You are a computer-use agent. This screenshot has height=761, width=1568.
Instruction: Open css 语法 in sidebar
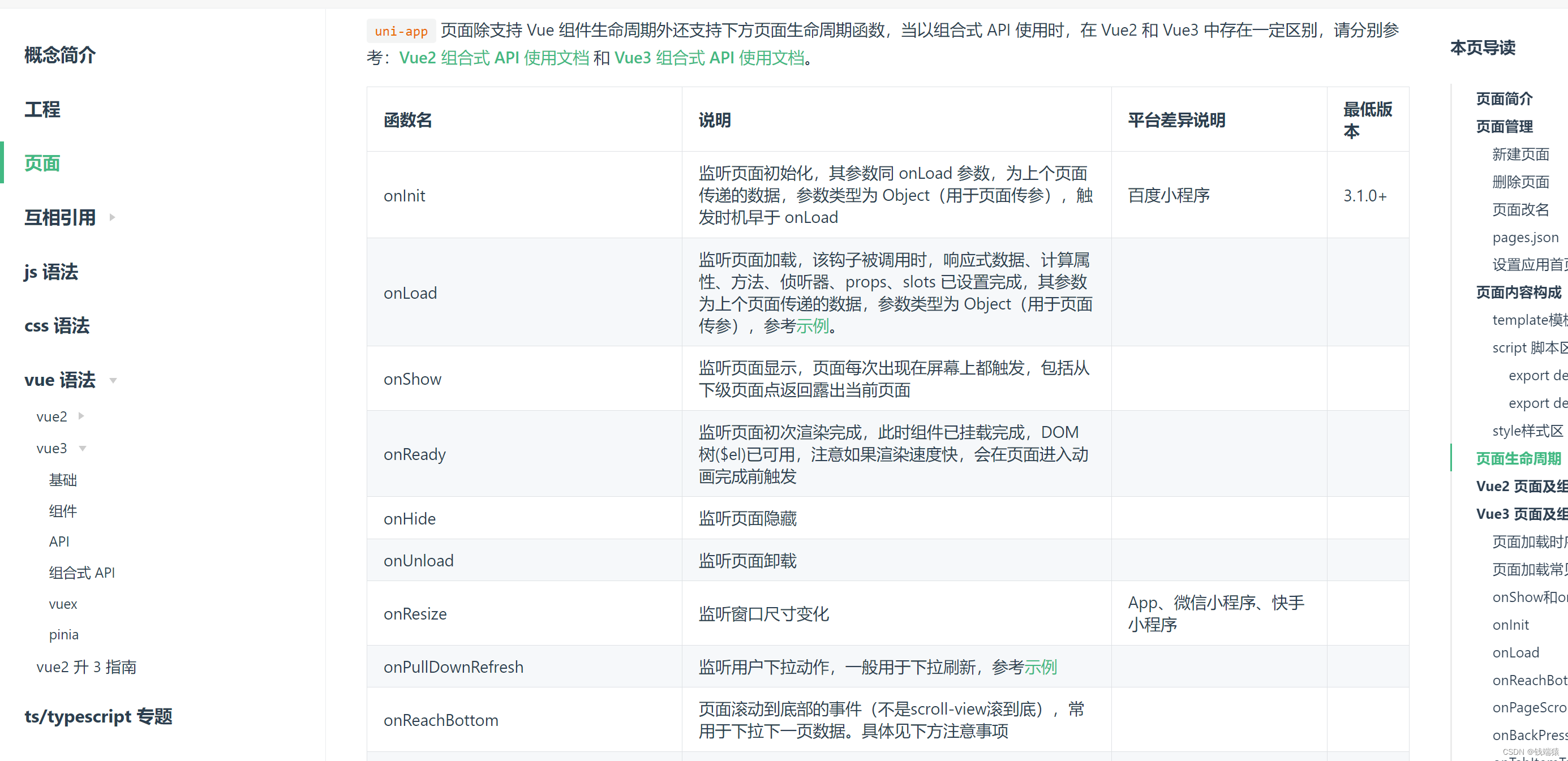(57, 326)
